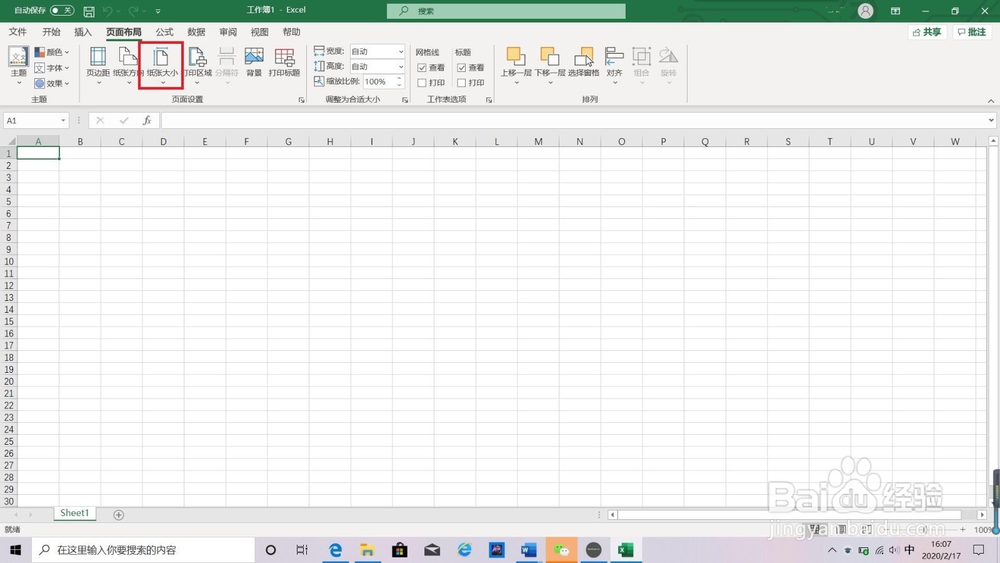Open theme Fonts (字体) dropdown

[x=52, y=68]
